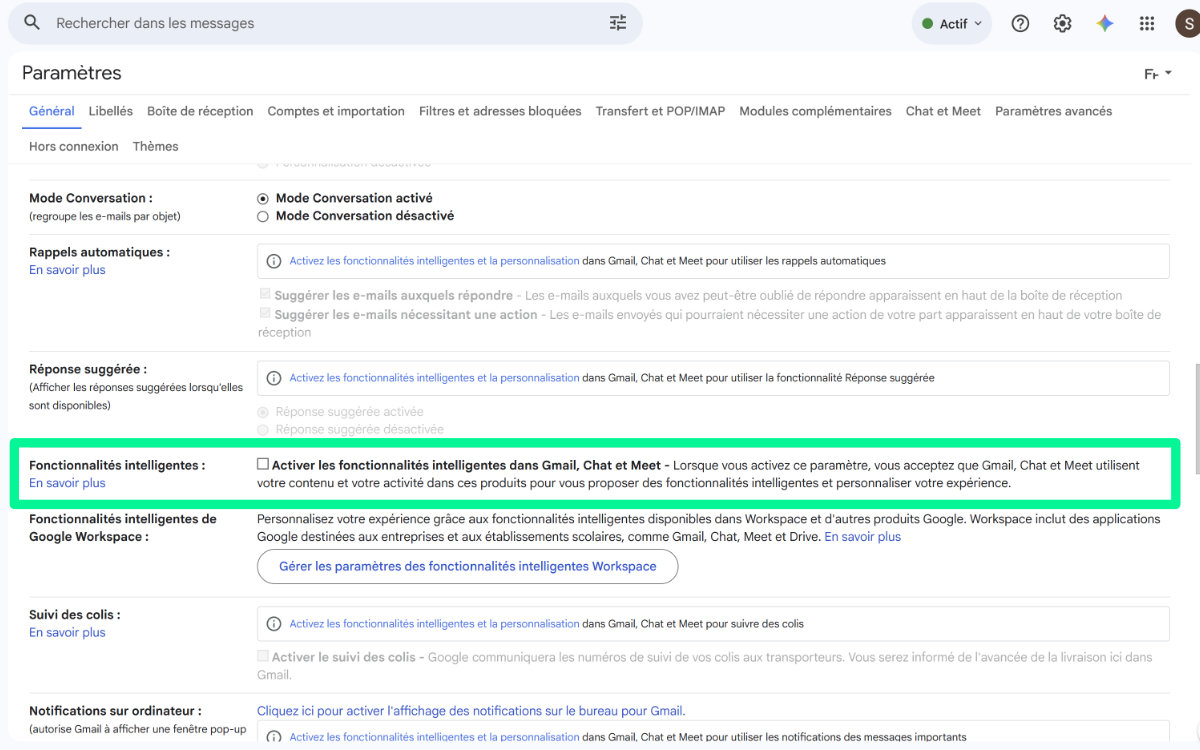The width and height of the screenshot is (1200, 750).
Task: Click info icon in notifications messages importants notice
Action: coord(274,737)
